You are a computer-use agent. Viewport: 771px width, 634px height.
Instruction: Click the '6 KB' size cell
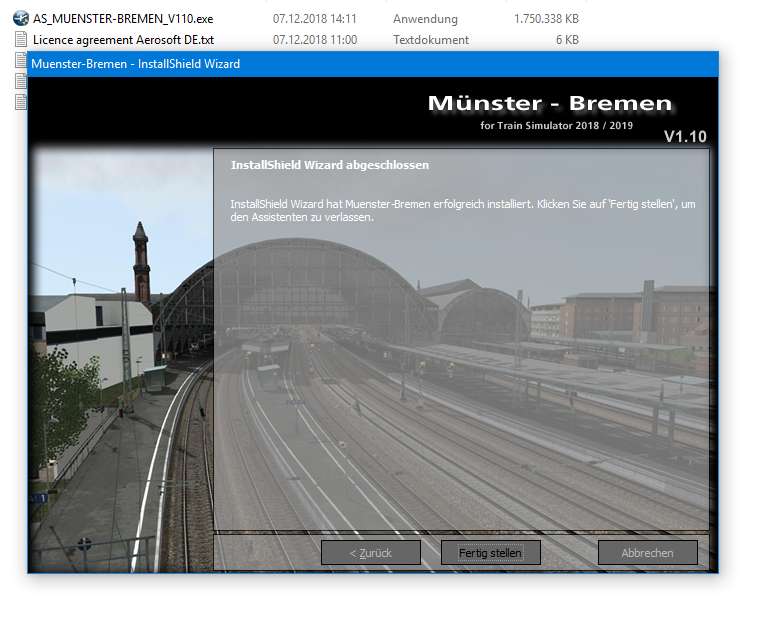click(x=567, y=40)
